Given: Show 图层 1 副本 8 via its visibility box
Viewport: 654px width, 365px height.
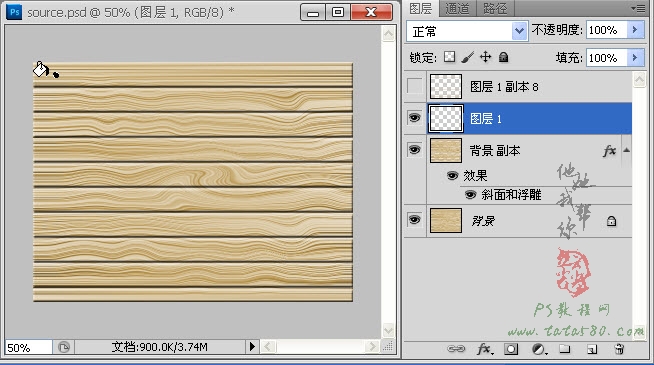Looking at the screenshot, I should point(414,86).
